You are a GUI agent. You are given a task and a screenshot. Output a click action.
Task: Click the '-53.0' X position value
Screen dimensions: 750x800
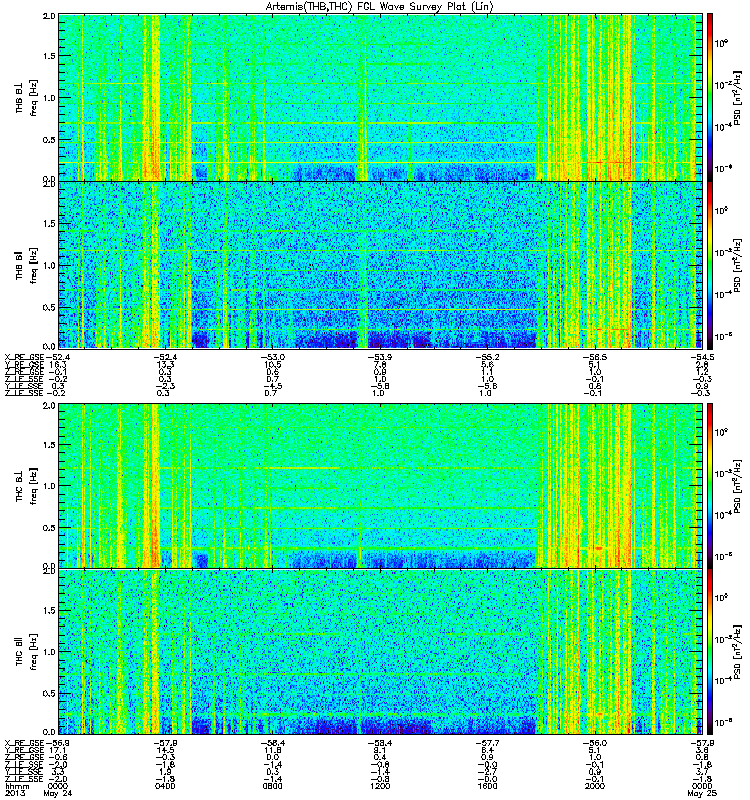tap(273, 357)
